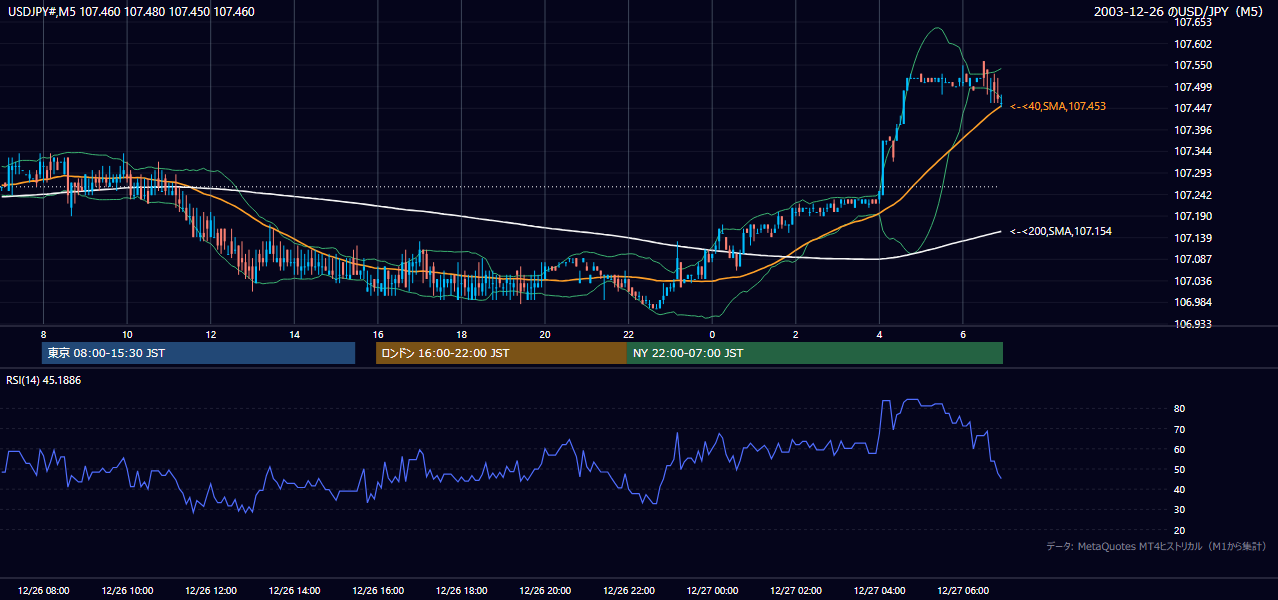Click price axis value 107.447

click(x=1192, y=108)
